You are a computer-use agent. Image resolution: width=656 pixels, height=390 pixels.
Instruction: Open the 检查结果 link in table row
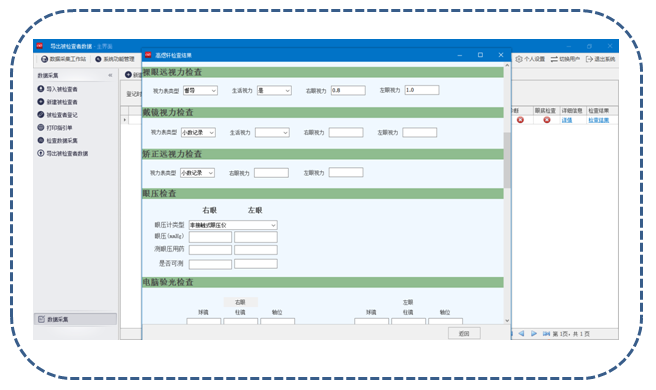[x=599, y=120]
